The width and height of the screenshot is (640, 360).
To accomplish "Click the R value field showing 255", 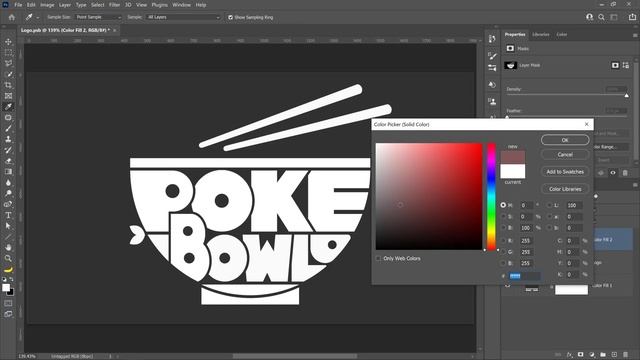I will pos(527,241).
